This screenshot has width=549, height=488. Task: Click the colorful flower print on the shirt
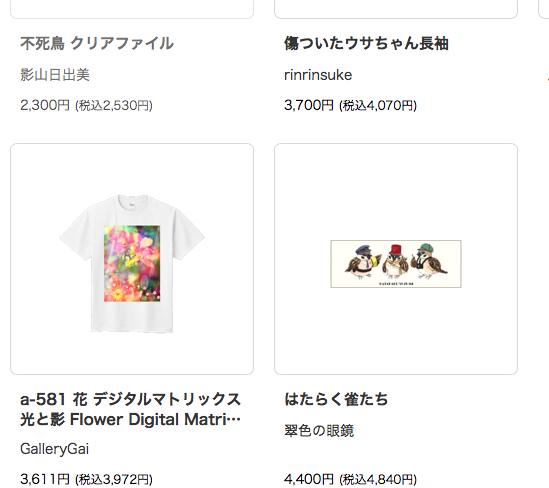(x=132, y=264)
